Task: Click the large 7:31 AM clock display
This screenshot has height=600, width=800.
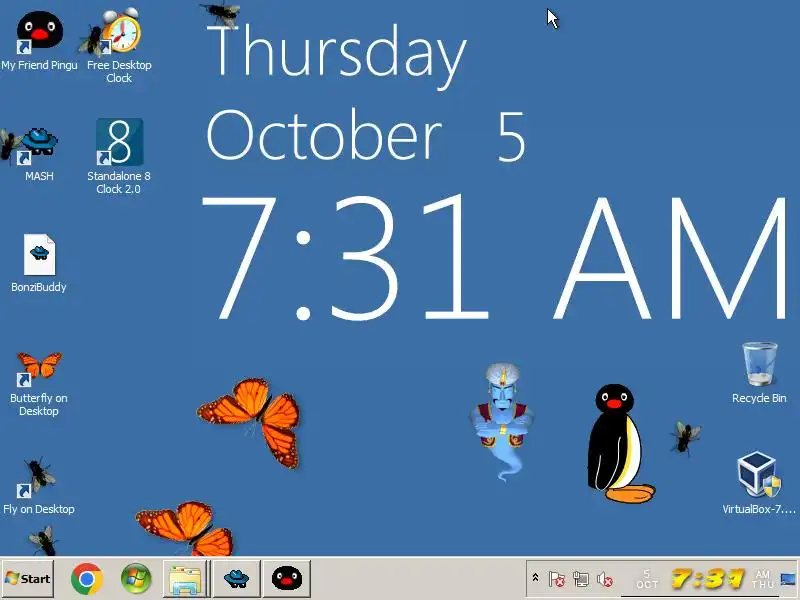Action: tap(494, 258)
